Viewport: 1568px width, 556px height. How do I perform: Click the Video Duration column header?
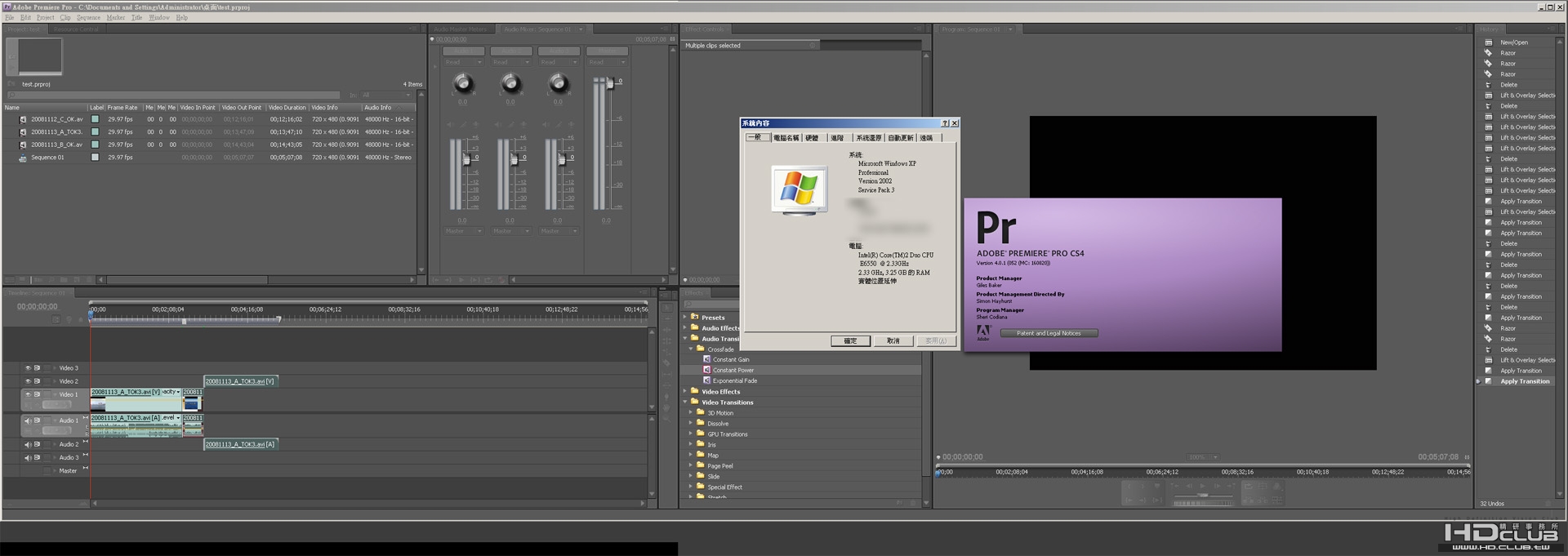[287, 108]
